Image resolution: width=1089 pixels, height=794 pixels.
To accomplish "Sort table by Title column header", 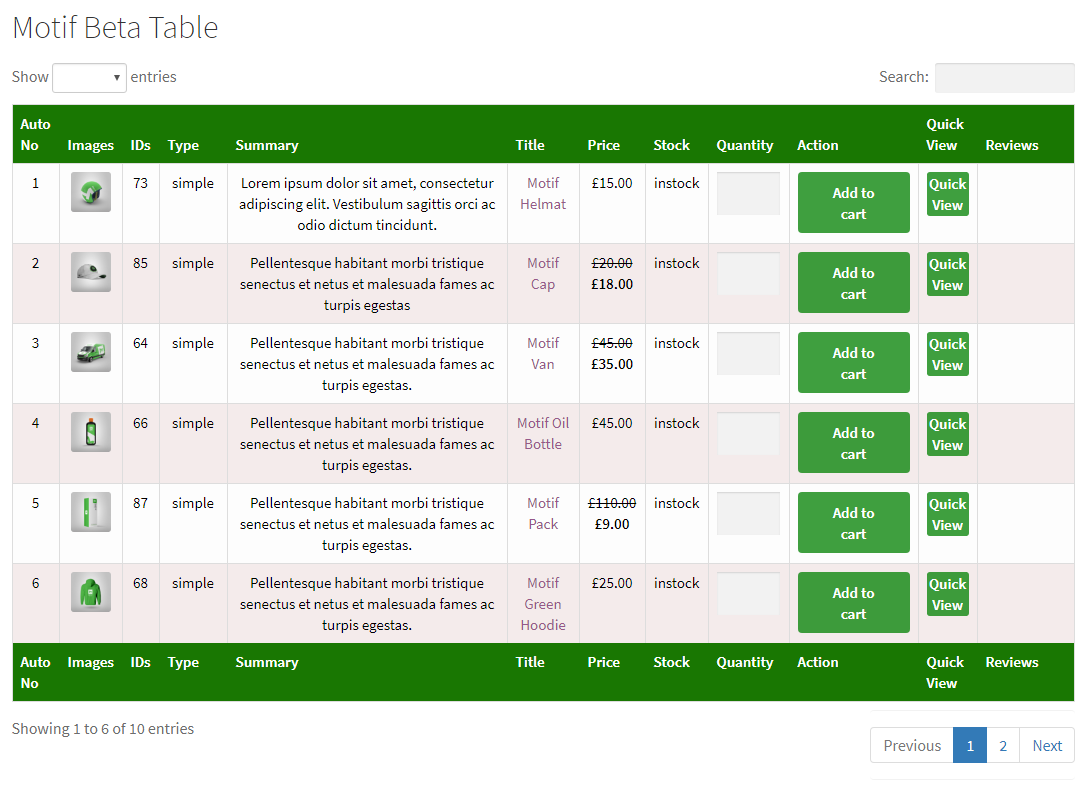I will pos(530,145).
